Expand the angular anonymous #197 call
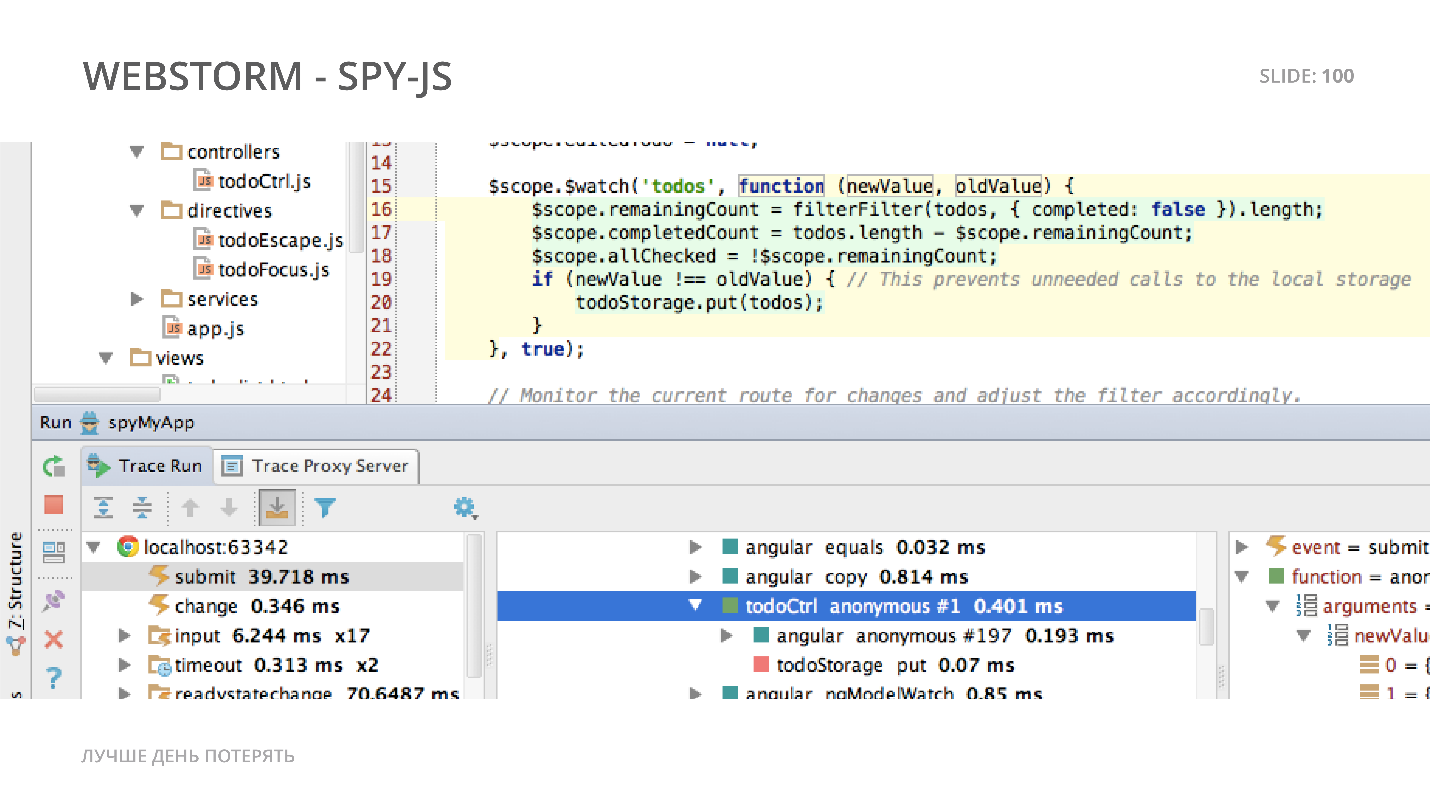The height and width of the screenshot is (804, 1430). (x=727, y=636)
